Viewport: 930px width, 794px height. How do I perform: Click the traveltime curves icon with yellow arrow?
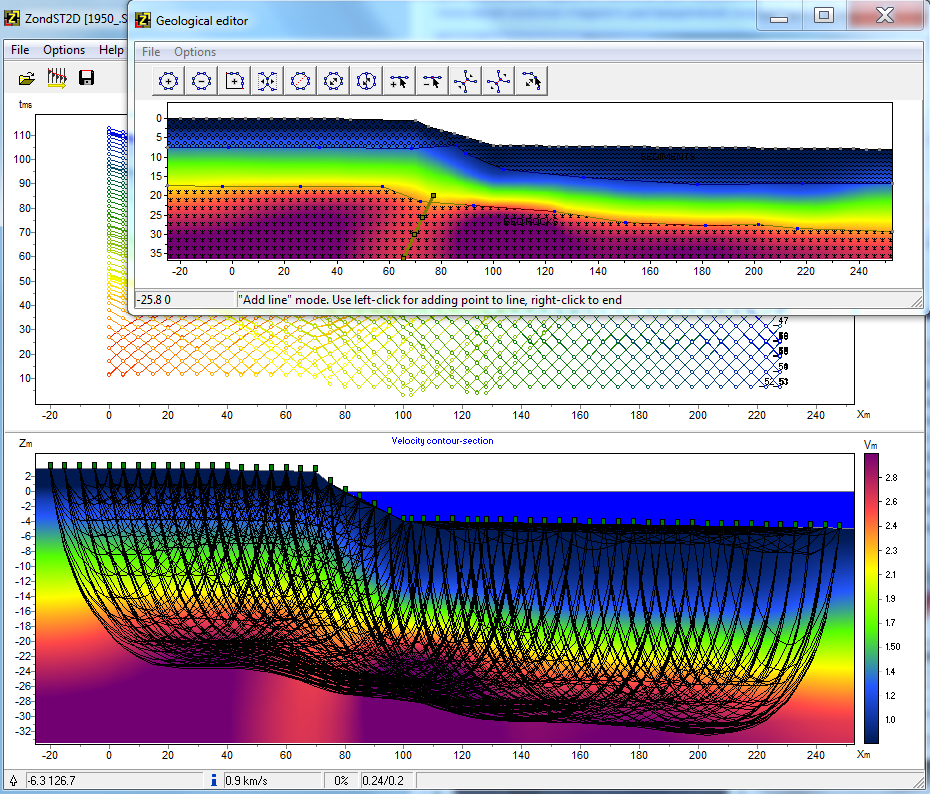point(57,78)
